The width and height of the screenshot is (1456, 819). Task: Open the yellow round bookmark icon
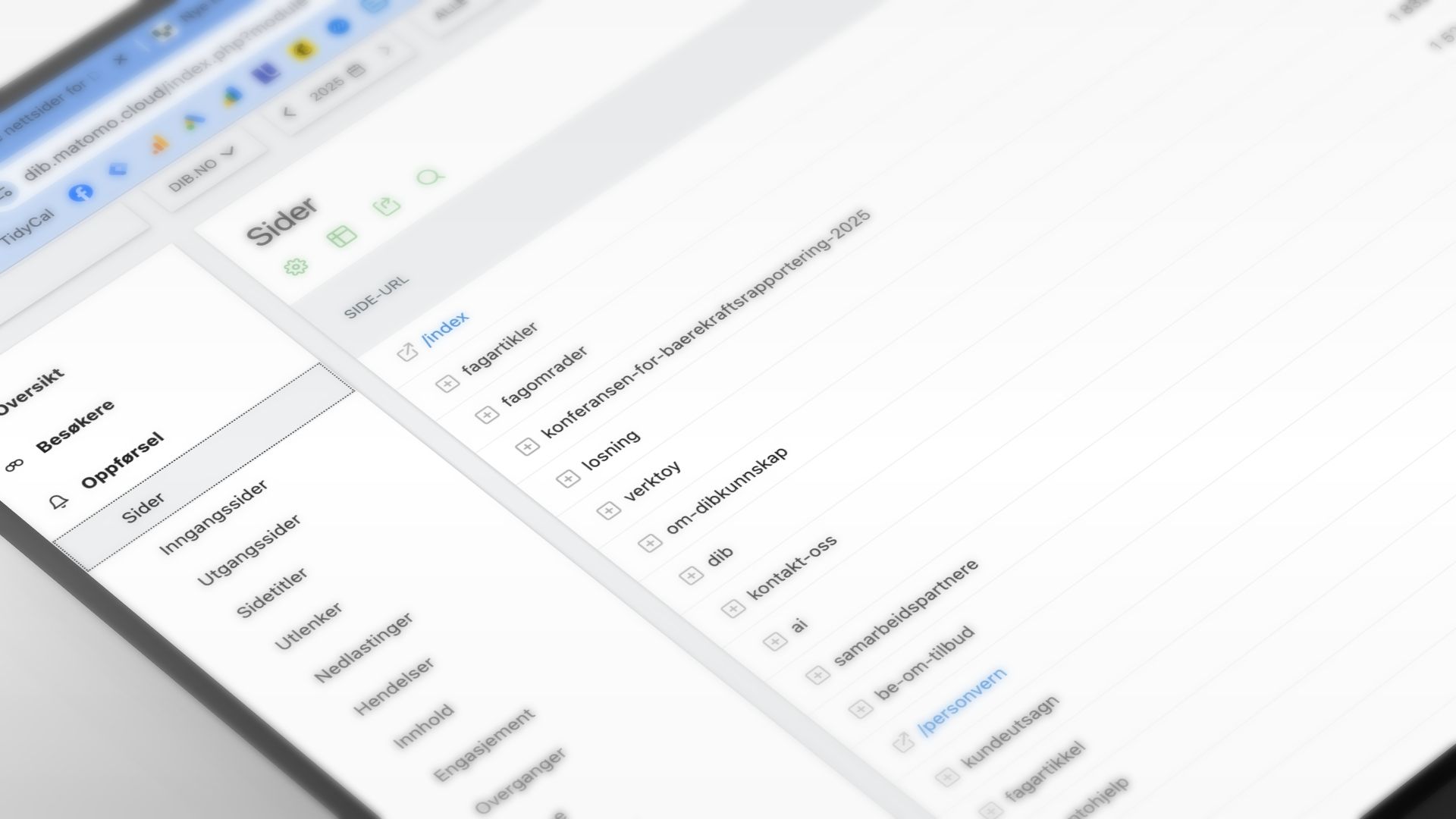tap(303, 50)
